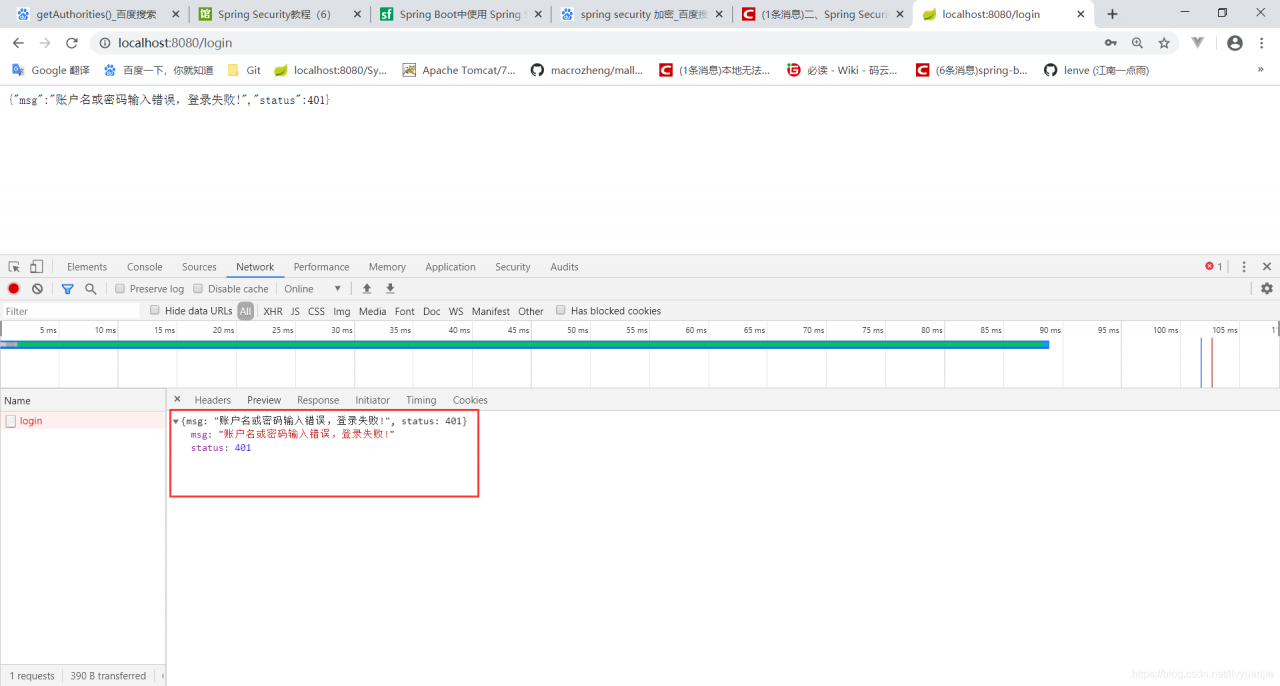The height and width of the screenshot is (686, 1280).
Task: Stop recording network log red button
Action: click(14, 289)
